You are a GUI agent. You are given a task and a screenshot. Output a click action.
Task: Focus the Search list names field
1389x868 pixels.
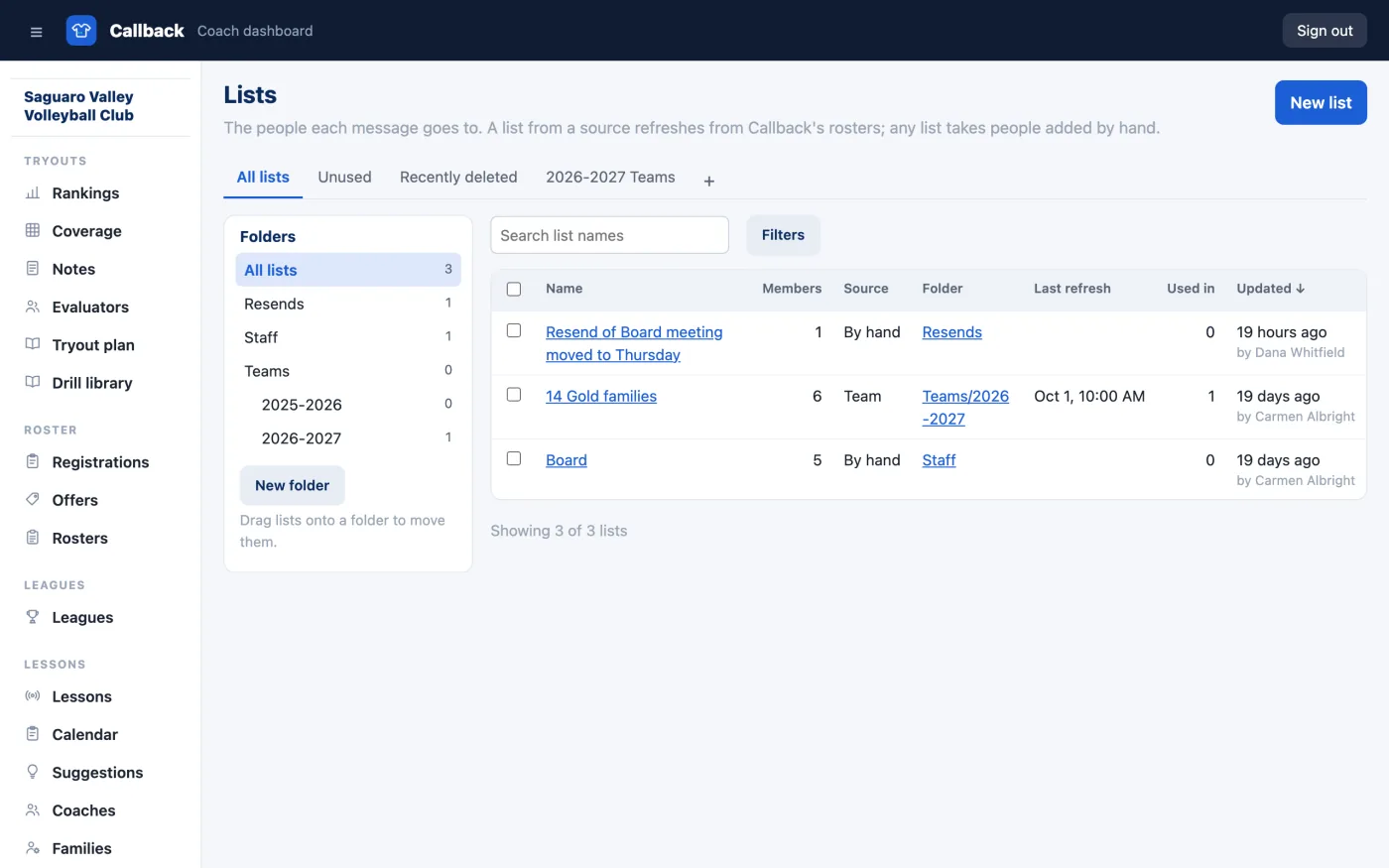610,235
